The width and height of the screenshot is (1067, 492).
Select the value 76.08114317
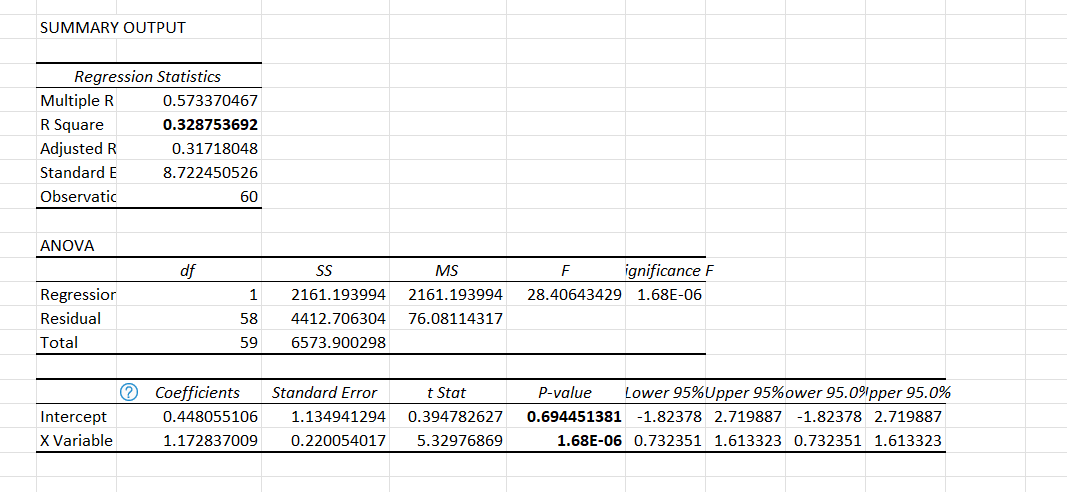pyautogui.click(x=455, y=318)
